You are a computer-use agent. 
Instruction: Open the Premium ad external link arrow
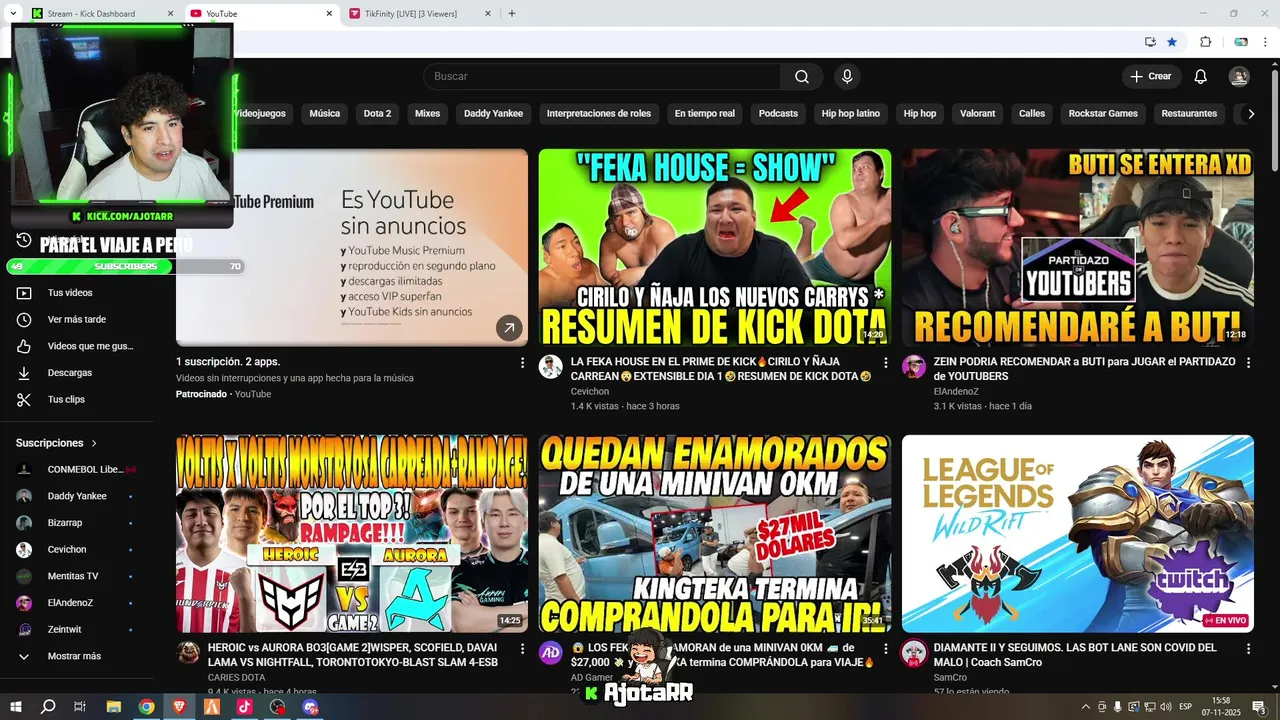point(509,327)
